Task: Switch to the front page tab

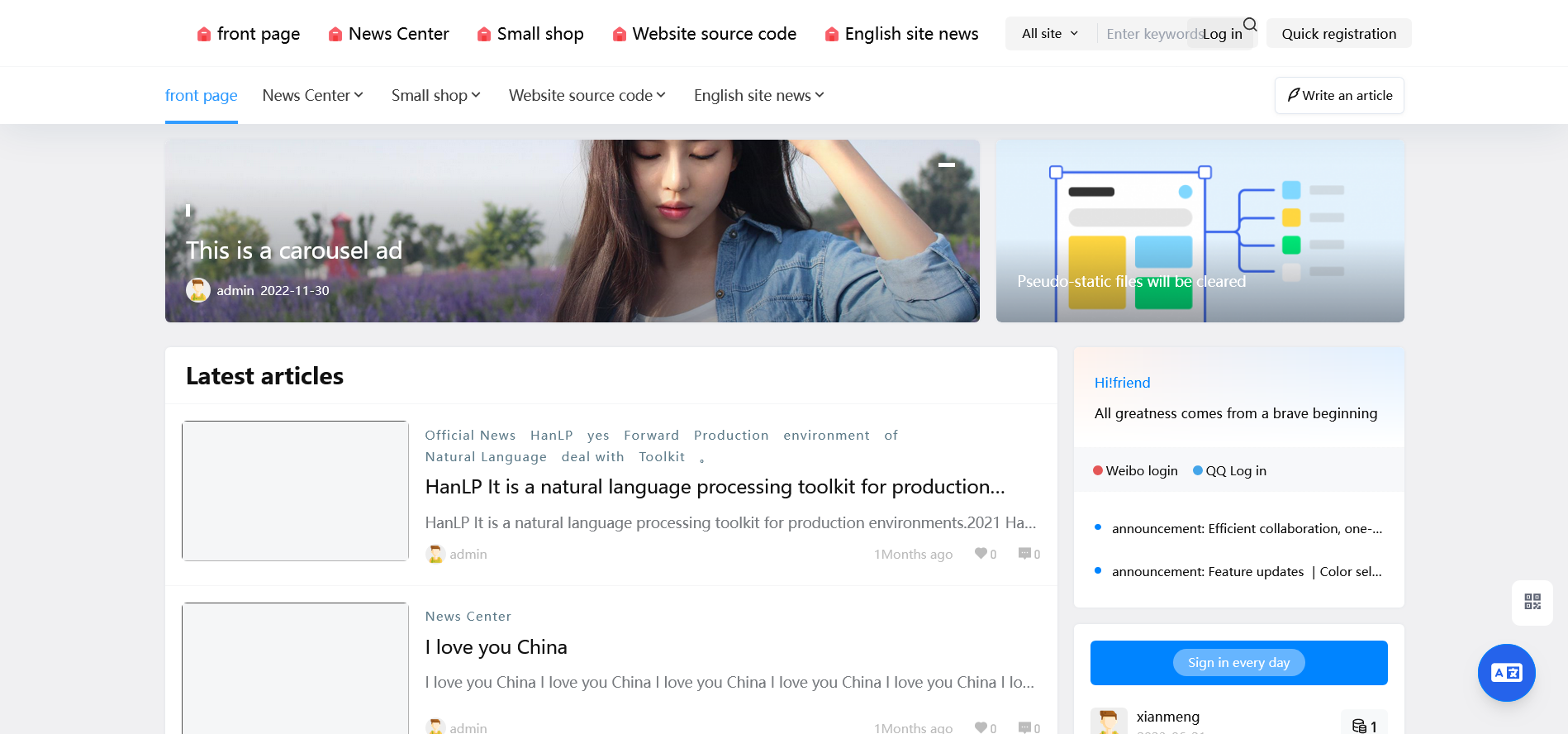Action: click(x=202, y=95)
